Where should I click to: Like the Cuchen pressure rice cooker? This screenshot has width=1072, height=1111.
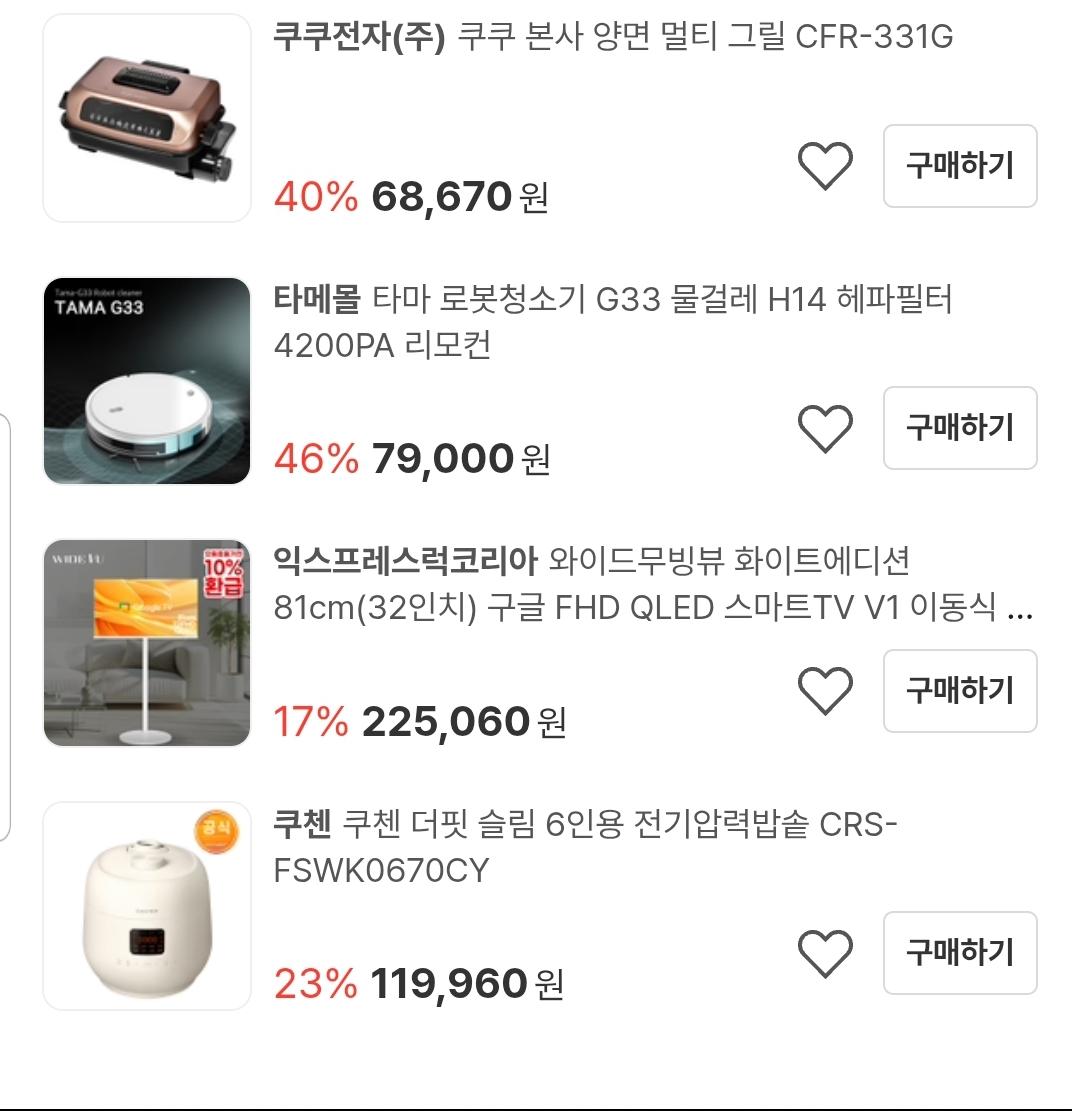coord(825,953)
